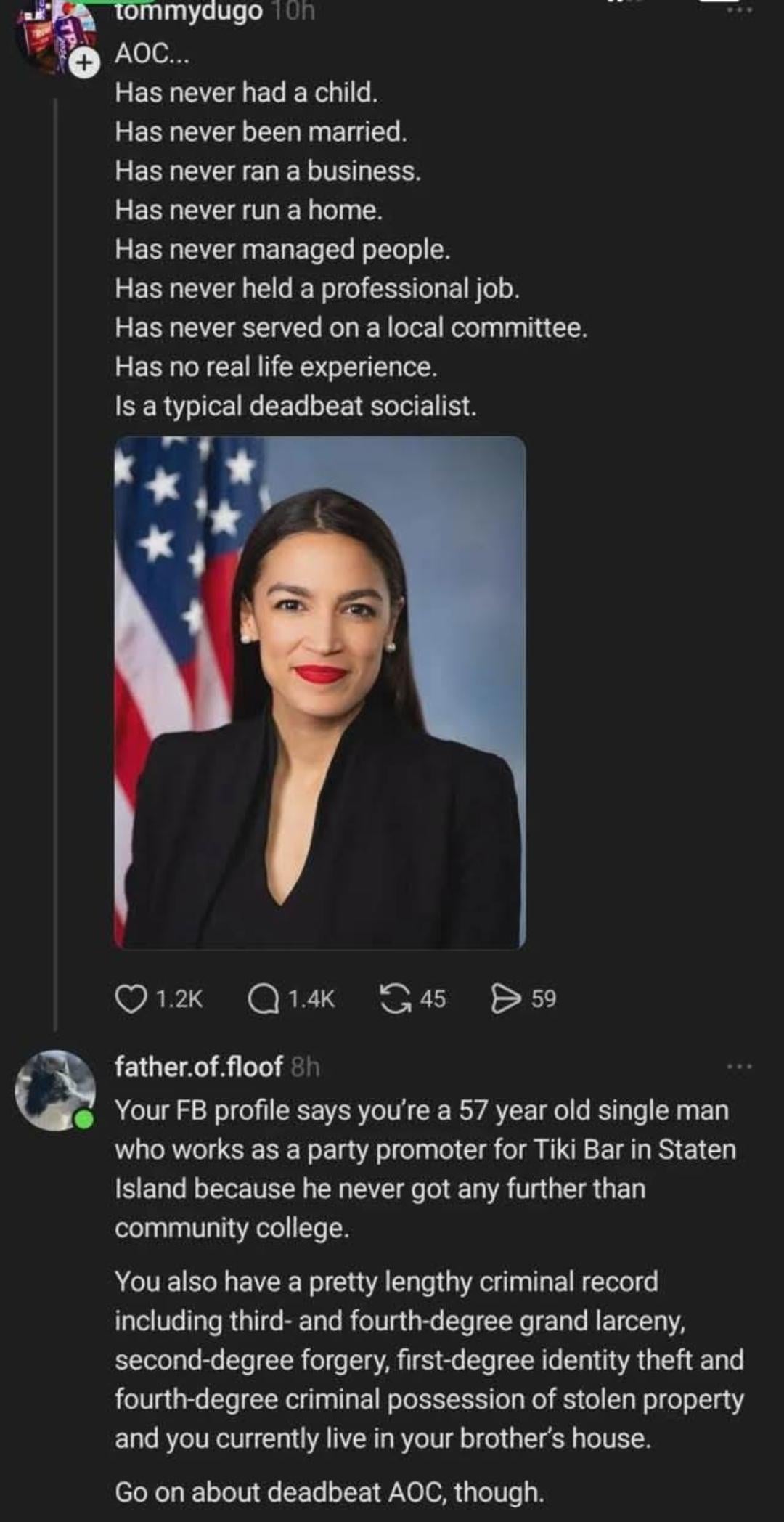This screenshot has width=784, height=1522.
Task: View the 1.4K replies count
Action: point(311,999)
